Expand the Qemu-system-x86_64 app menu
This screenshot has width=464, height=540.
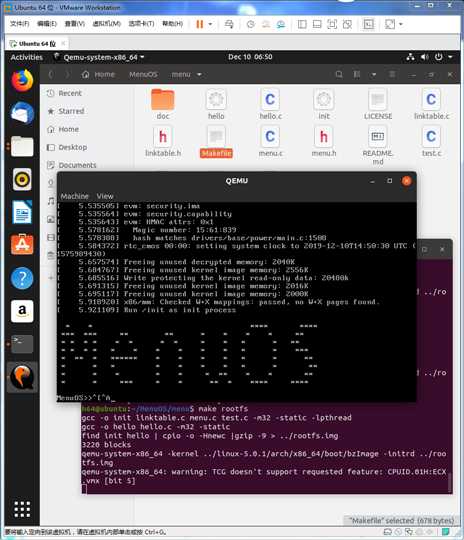tap(99, 57)
